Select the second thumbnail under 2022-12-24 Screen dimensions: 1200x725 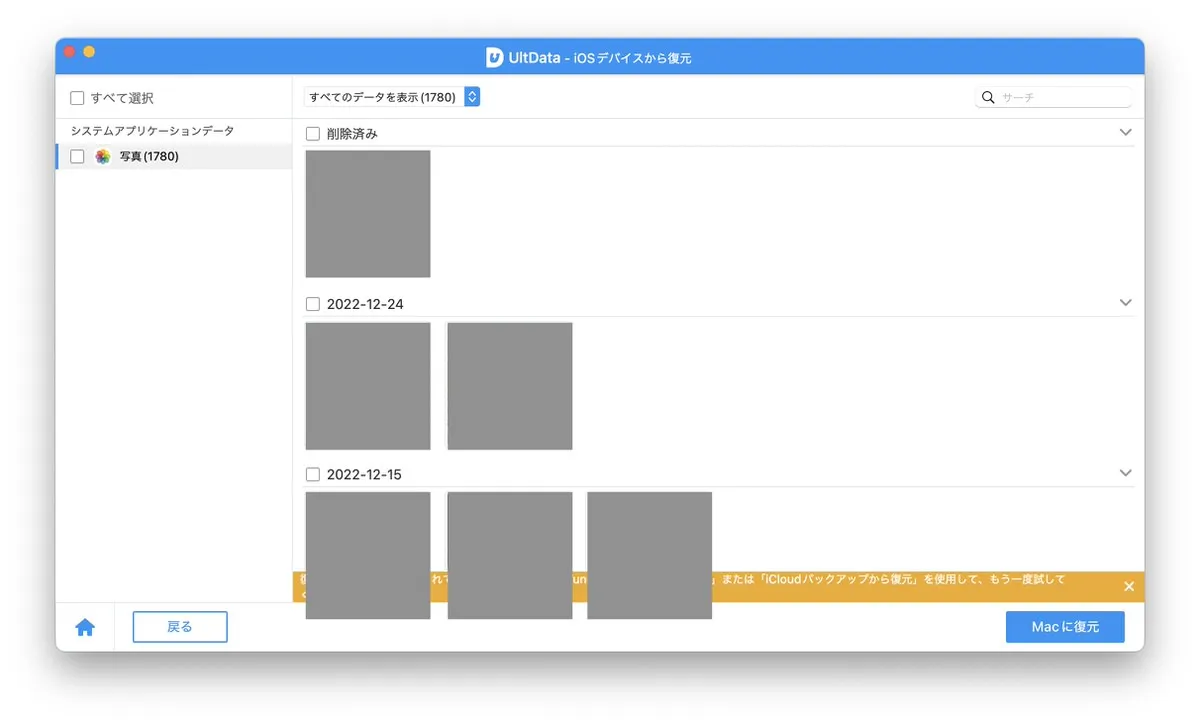click(510, 386)
